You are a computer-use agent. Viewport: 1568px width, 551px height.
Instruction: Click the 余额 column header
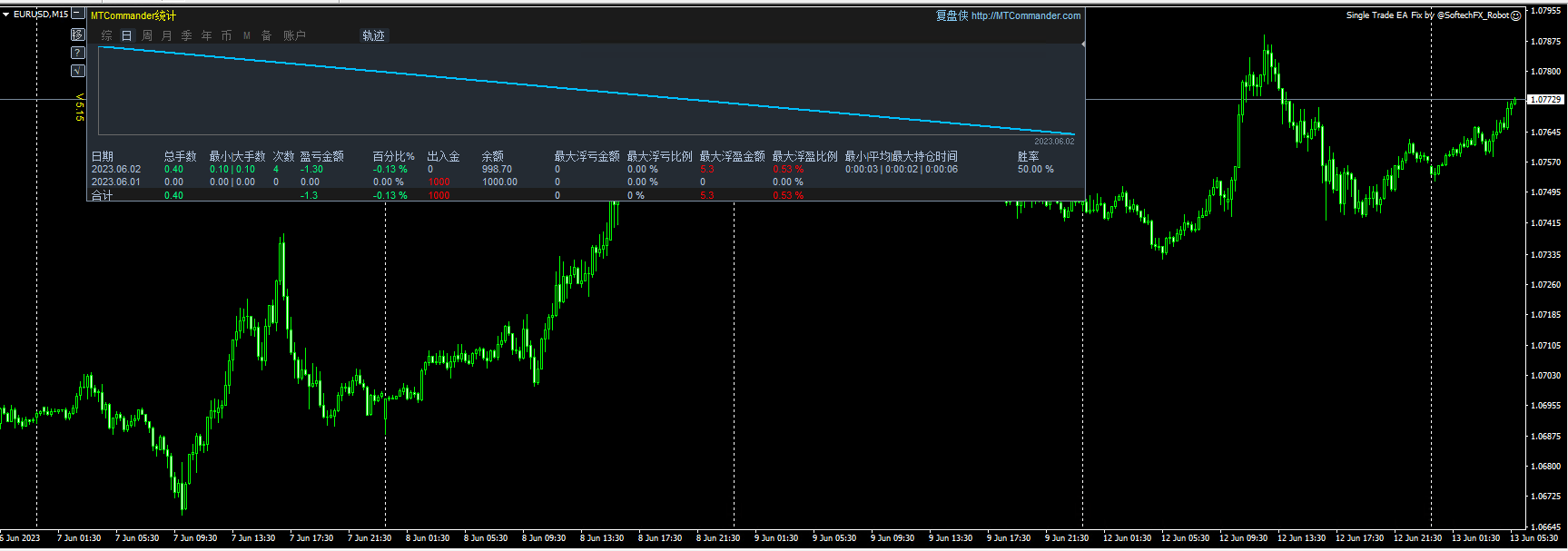[x=493, y=156]
